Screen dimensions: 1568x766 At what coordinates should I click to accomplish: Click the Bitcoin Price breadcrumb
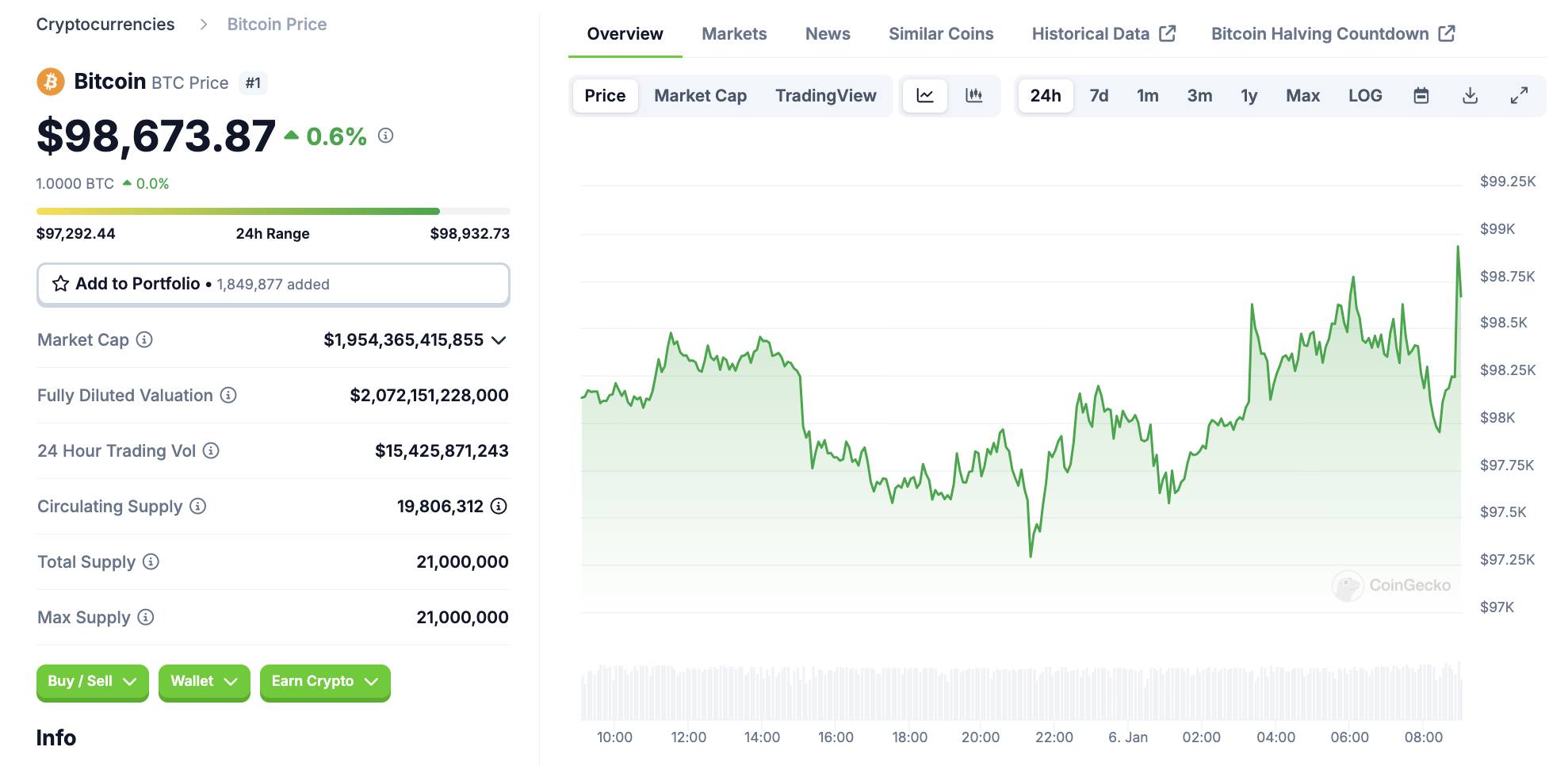[277, 25]
